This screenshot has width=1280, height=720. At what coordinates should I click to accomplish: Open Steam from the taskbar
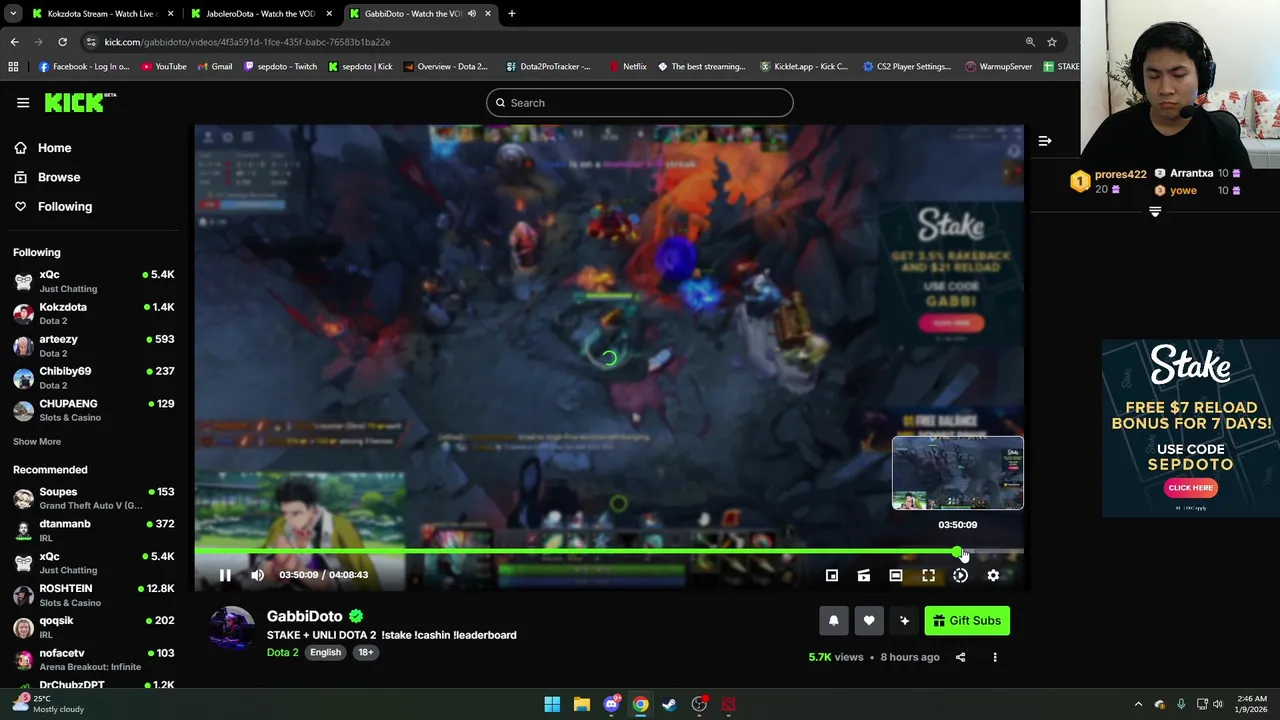(x=670, y=704)
